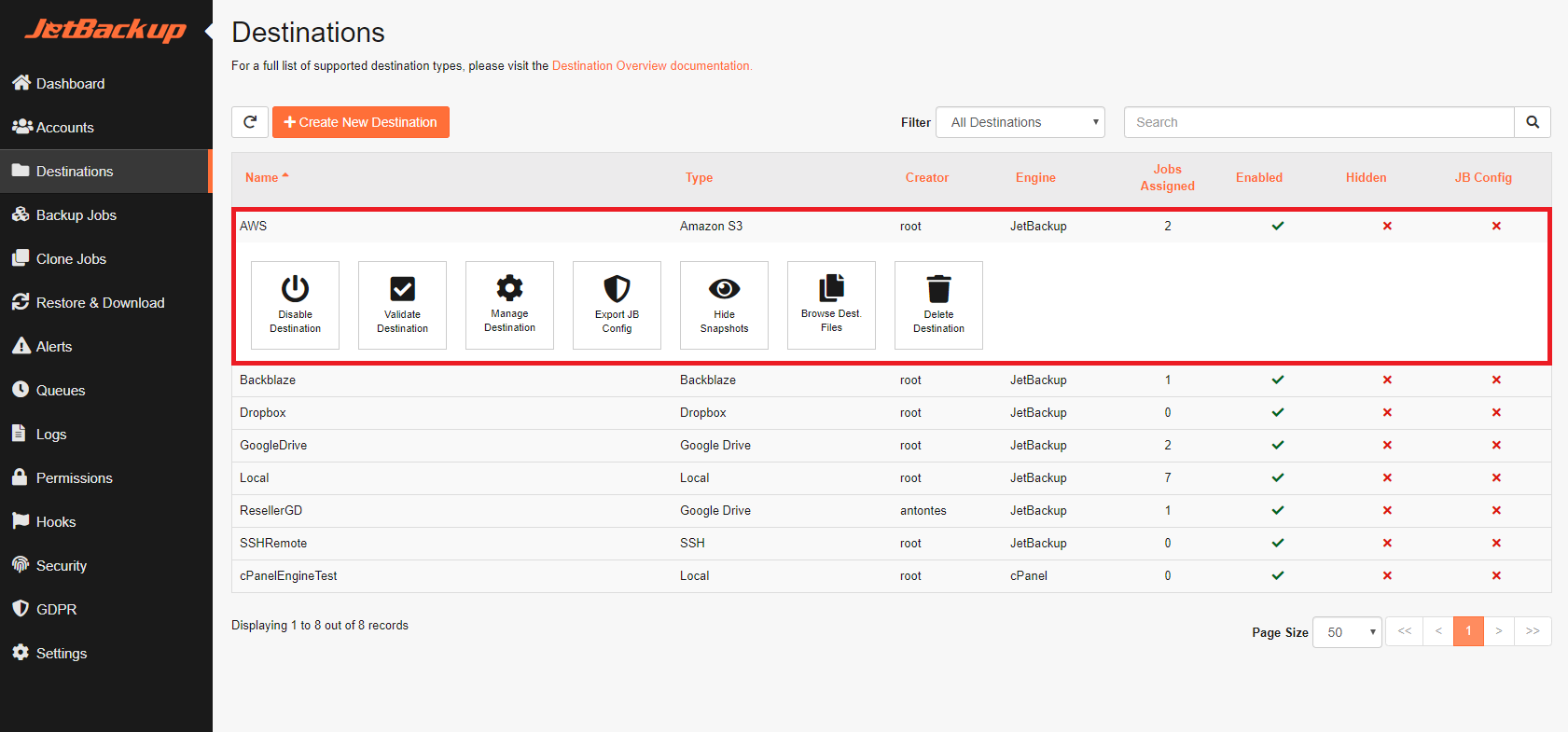1568x732 pixels.
Task: Open Settings in the sidebar
Action: 106,653
